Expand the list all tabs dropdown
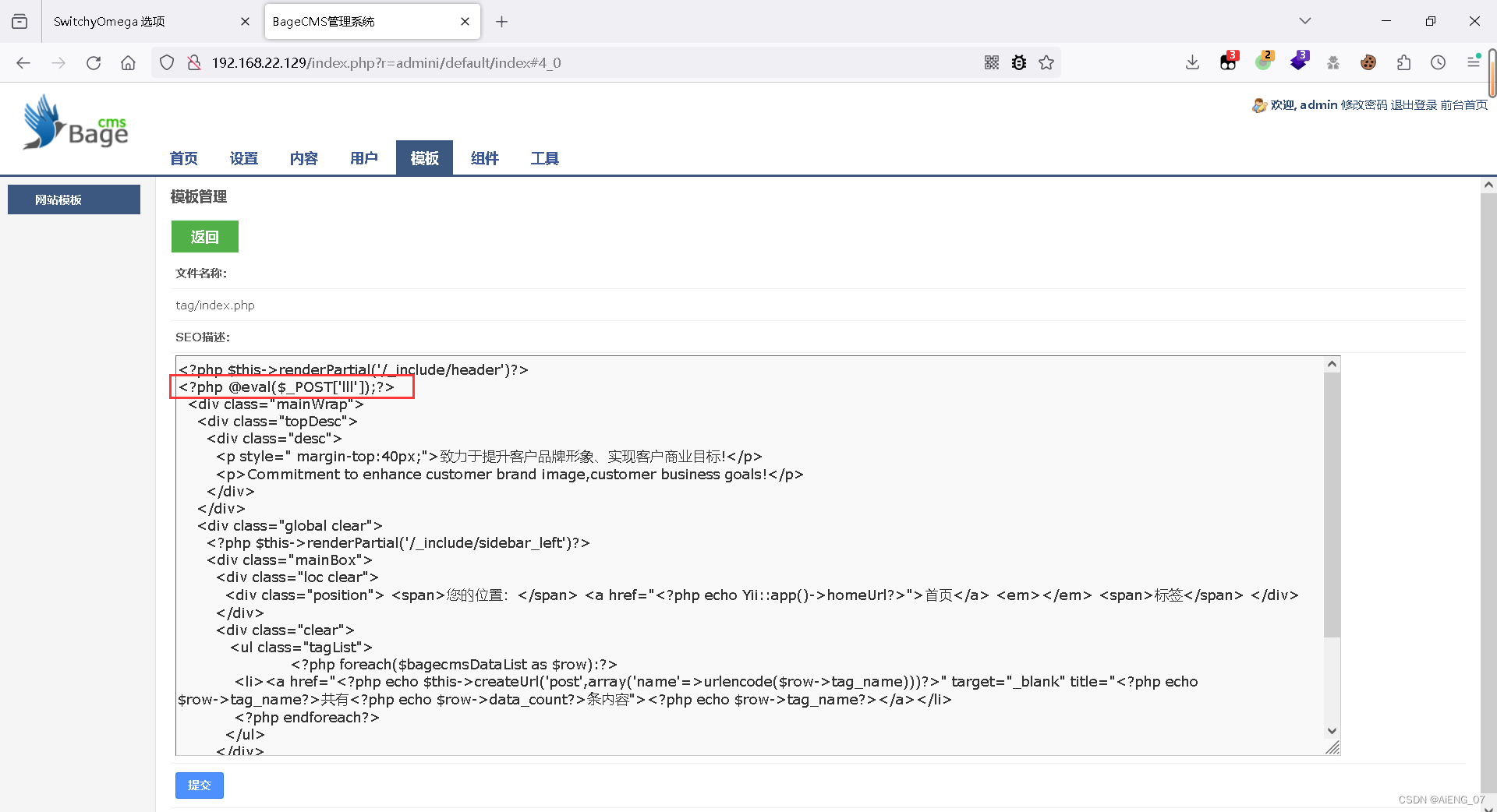The height and width of the screenshot is (812, 1497). [x=1305, y=21]
